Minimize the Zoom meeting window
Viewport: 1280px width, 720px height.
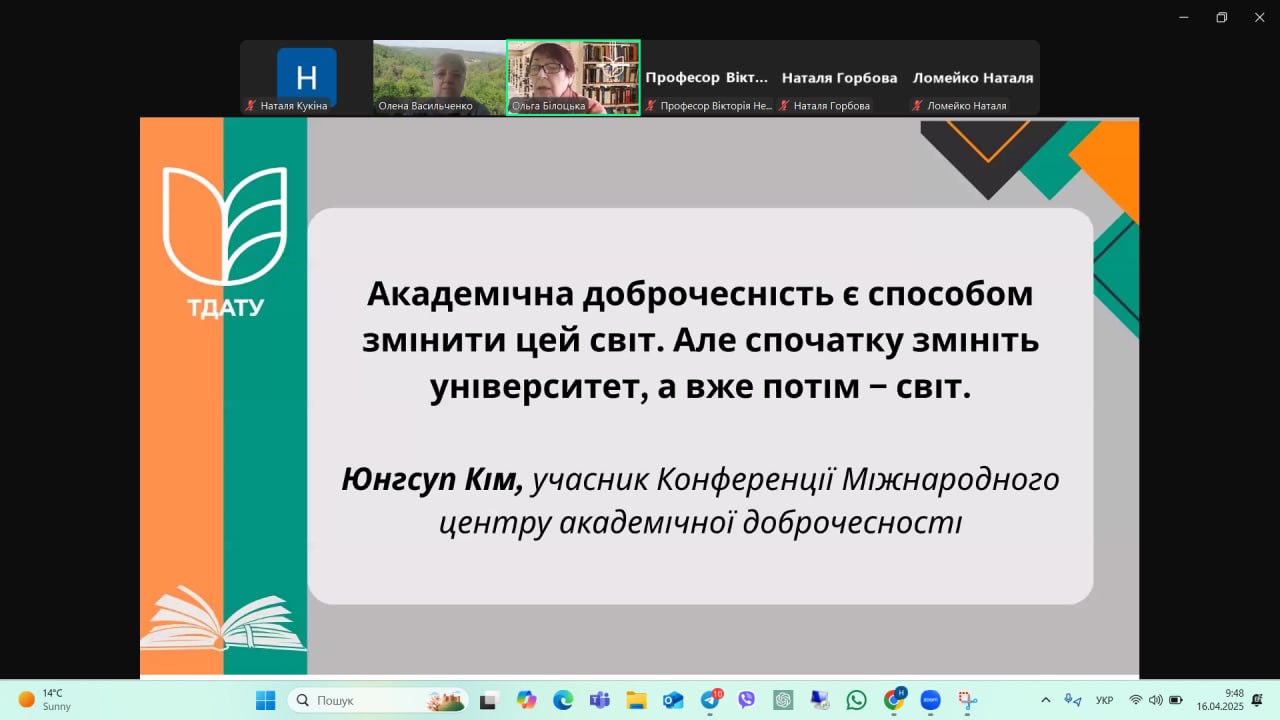1184,17
